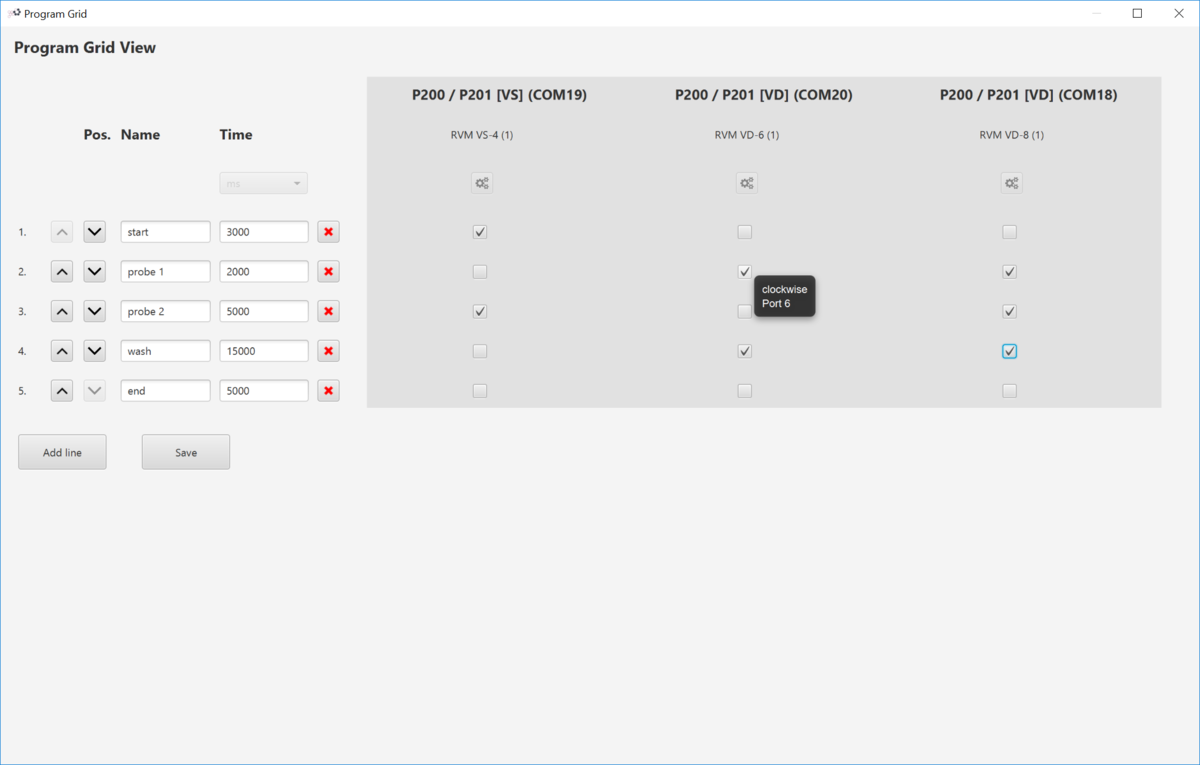Move 'probe 1' row up
The image size is (1200, 765).
point(62,272)
